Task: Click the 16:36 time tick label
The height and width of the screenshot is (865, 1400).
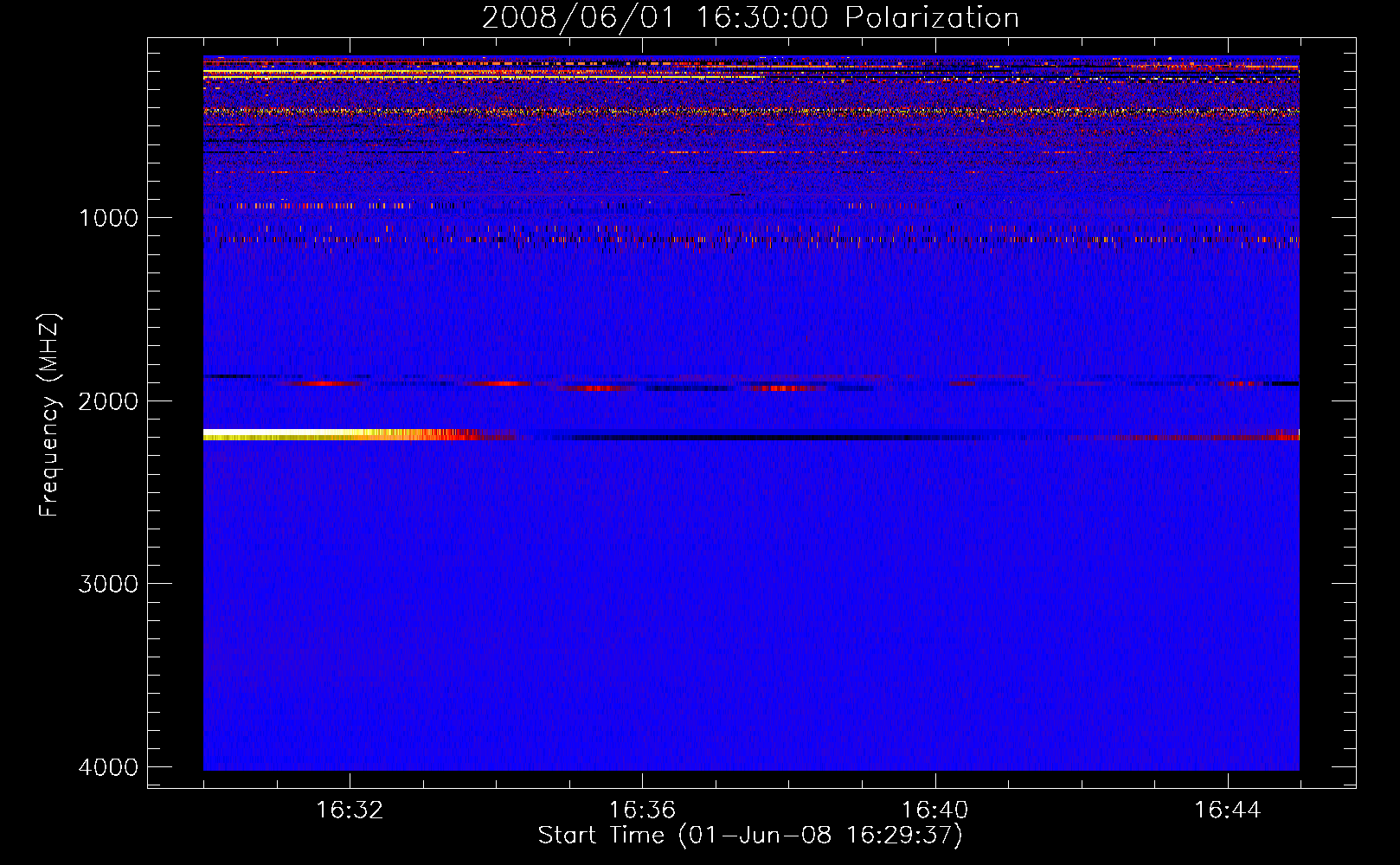Action: [x=642, y=811]
